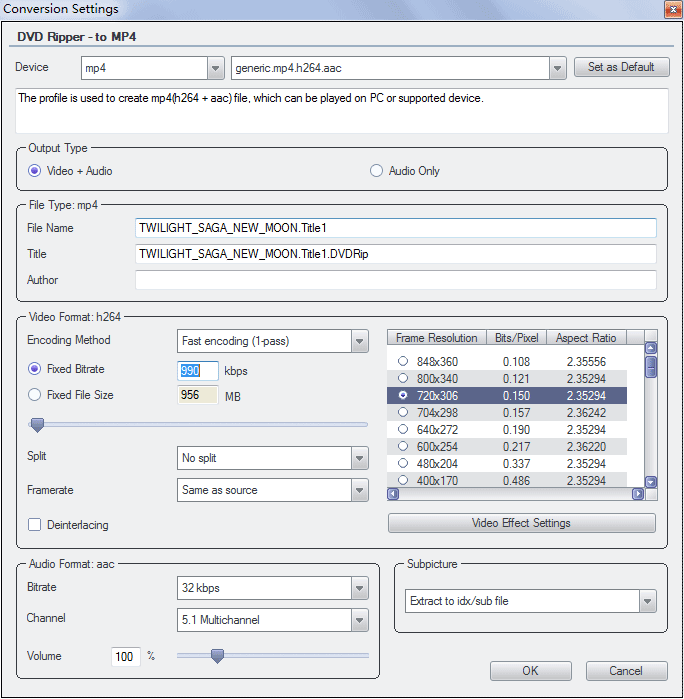This screenshot has height=699, width=684.
Task: Click the resolution list scroll left arrow
Action: point(393,494)
